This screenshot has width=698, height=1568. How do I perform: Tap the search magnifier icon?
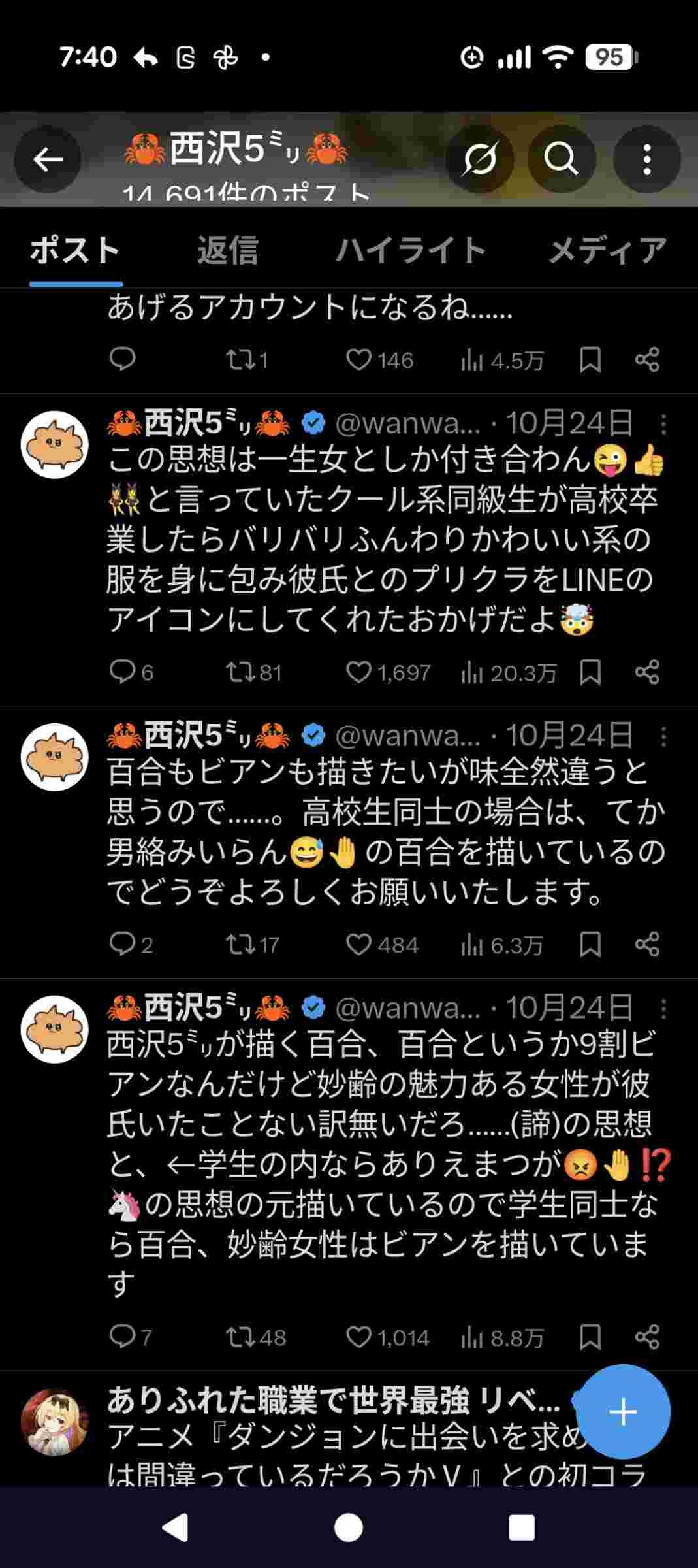[x=561, y=159]
